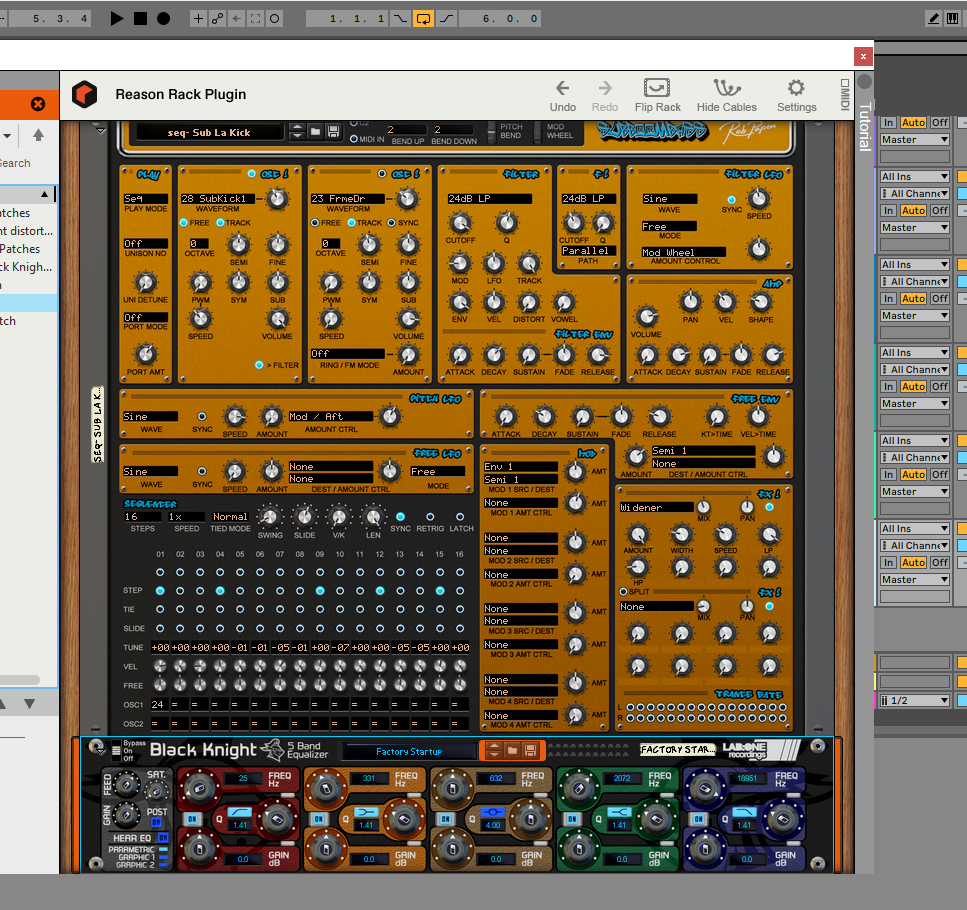Image resolution: width=967 pixels, height=910 pixels.
Task: Open the sequencer TIED MODE selector 'Normal'
Action: (230, 517)
